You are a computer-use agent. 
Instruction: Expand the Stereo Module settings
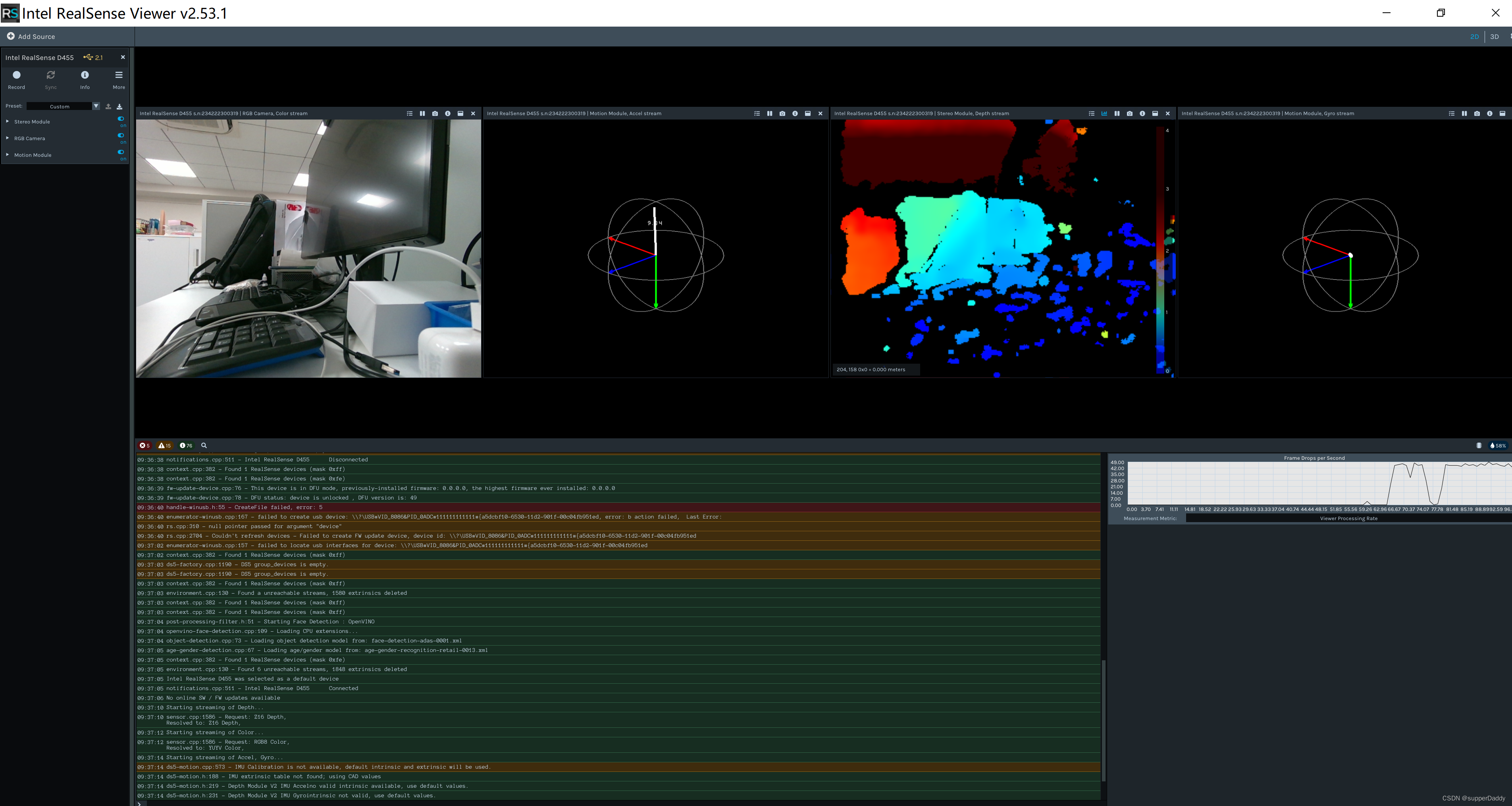click(x=8, y=121)
